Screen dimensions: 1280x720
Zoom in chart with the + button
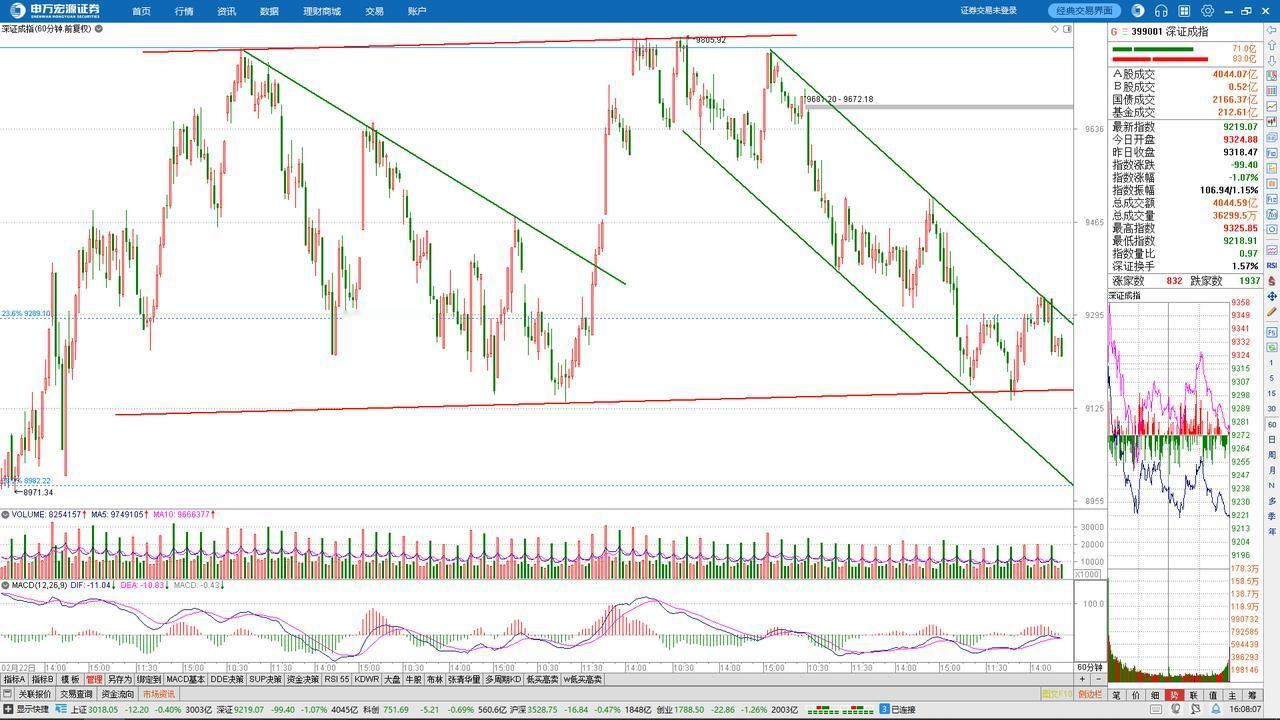1081,680
